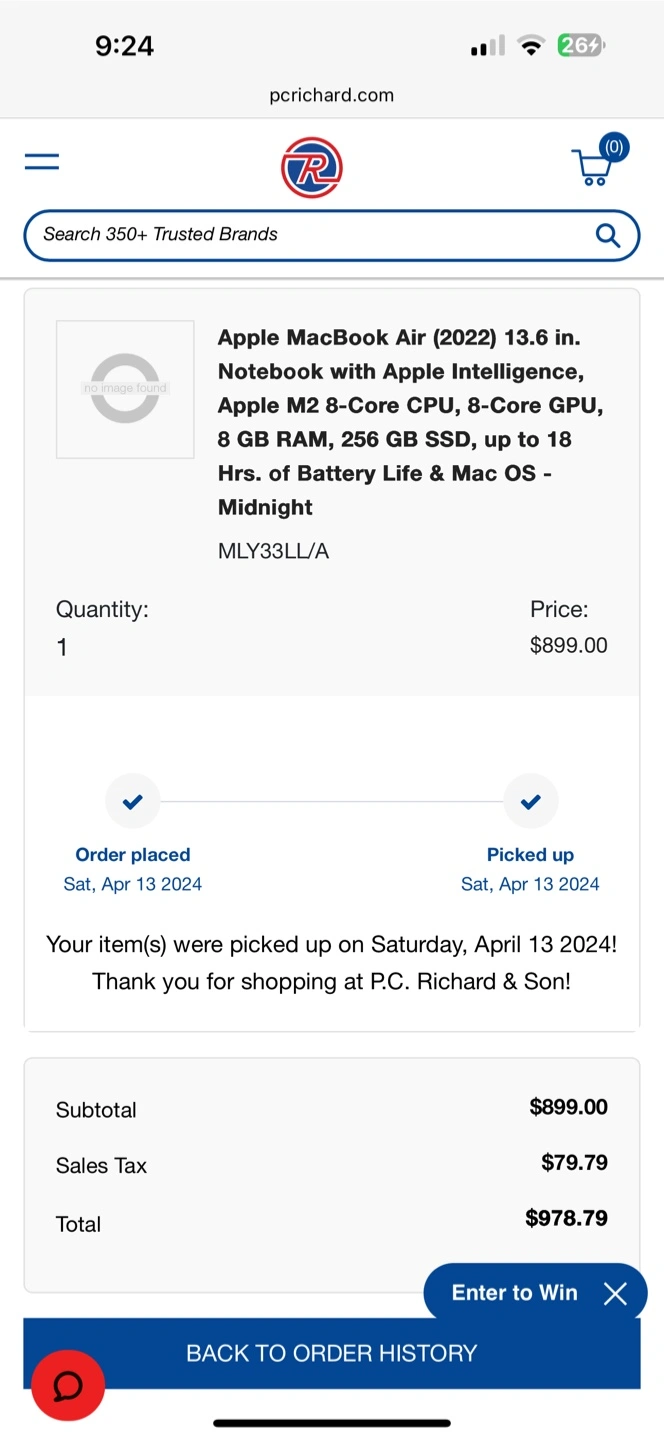
Task: Tap the 9:24 status bar clock
Action: coord(124,46)
